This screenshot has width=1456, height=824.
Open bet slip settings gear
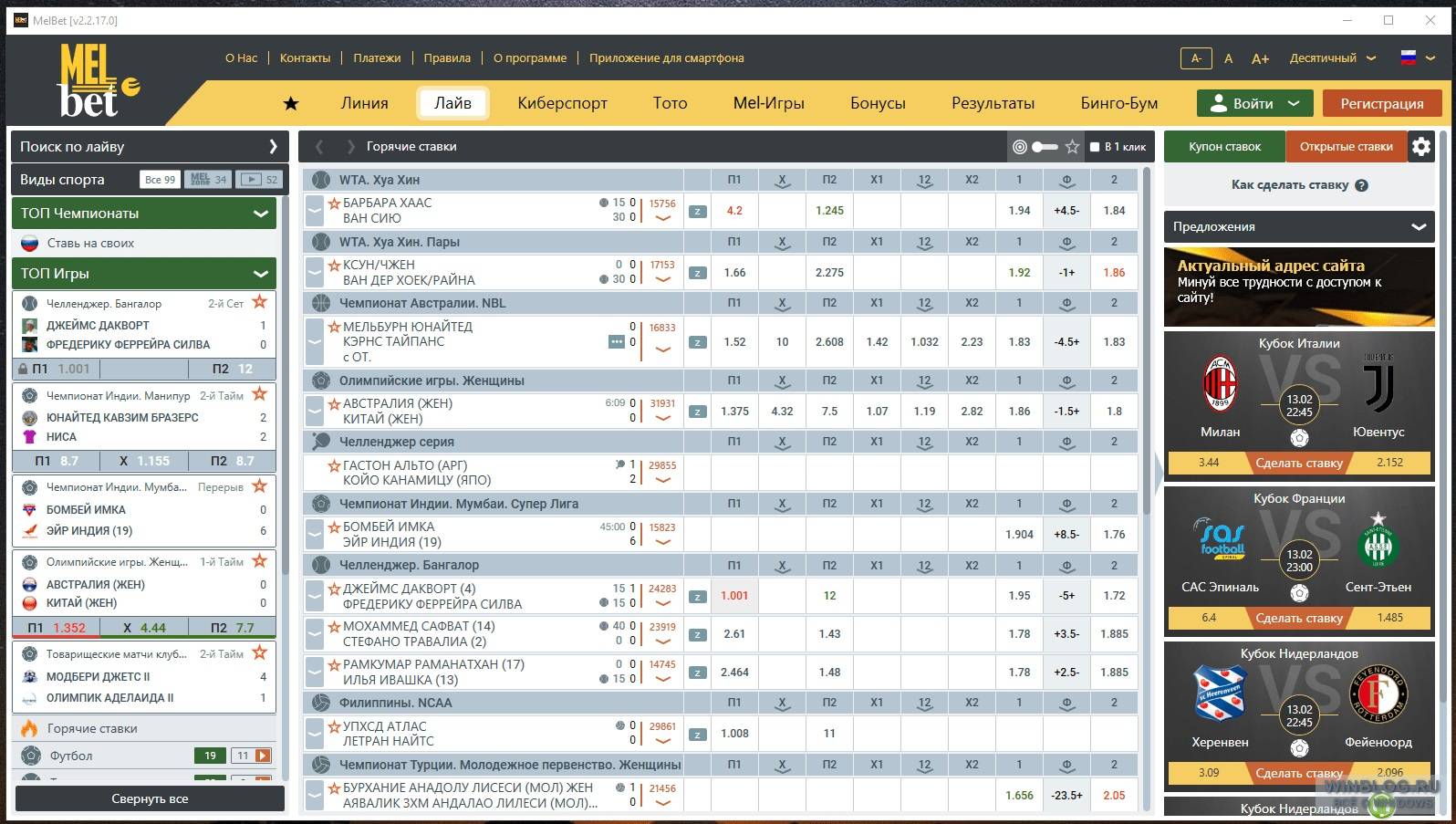click(x=1421, y=146)
